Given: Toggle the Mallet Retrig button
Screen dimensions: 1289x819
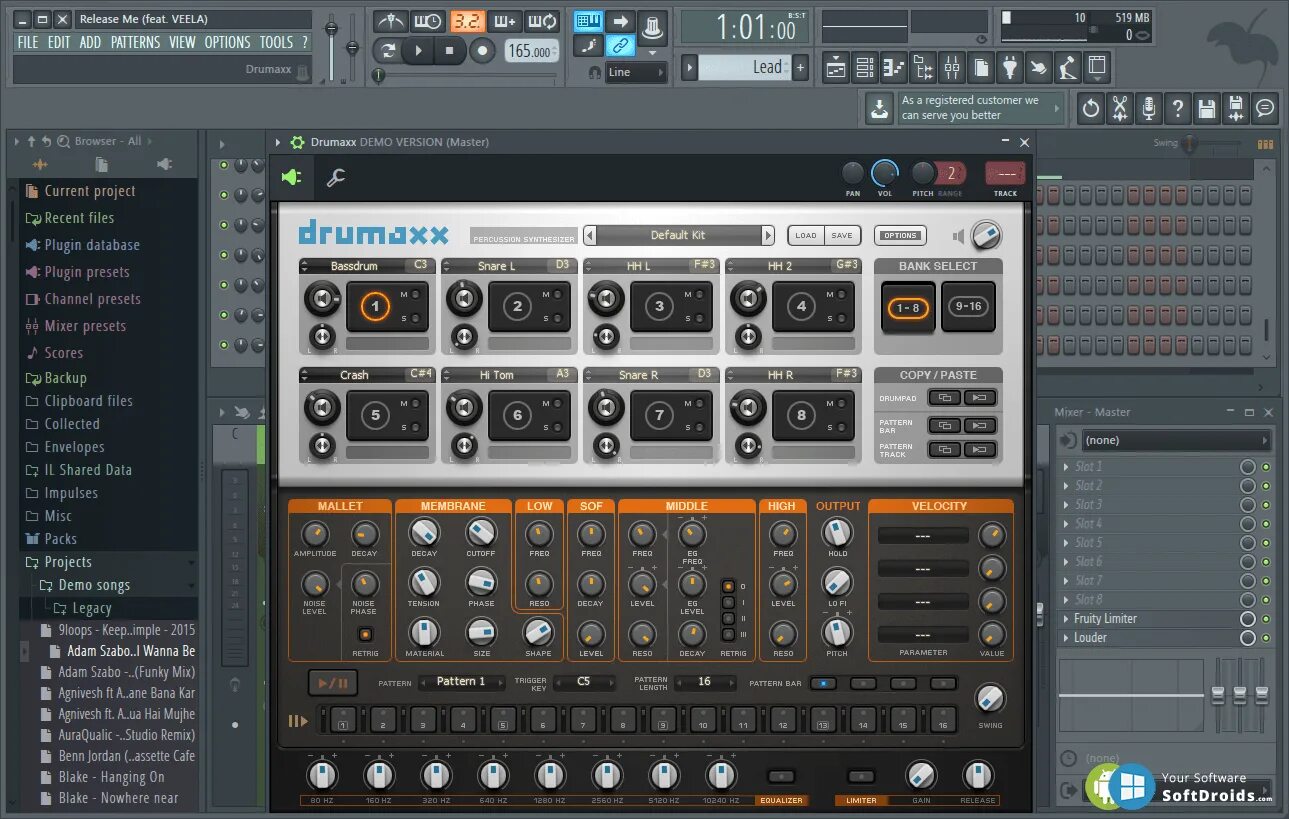Looking at the screenshot, I should 365,634.
